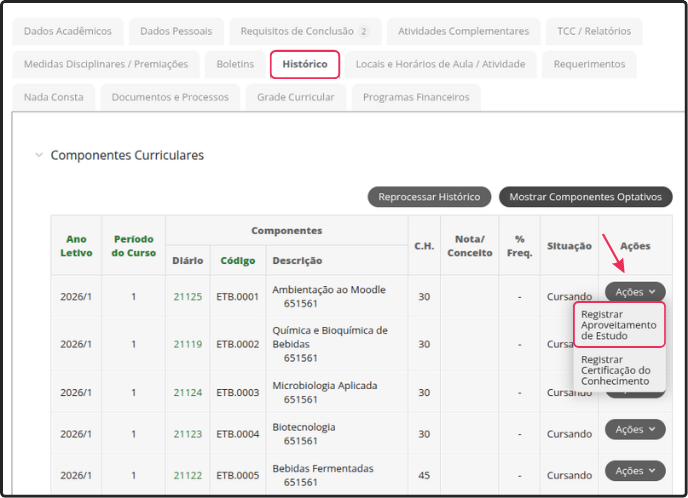
Task: Click the Componentes Curriculares heading
Action: pos(127,155)
